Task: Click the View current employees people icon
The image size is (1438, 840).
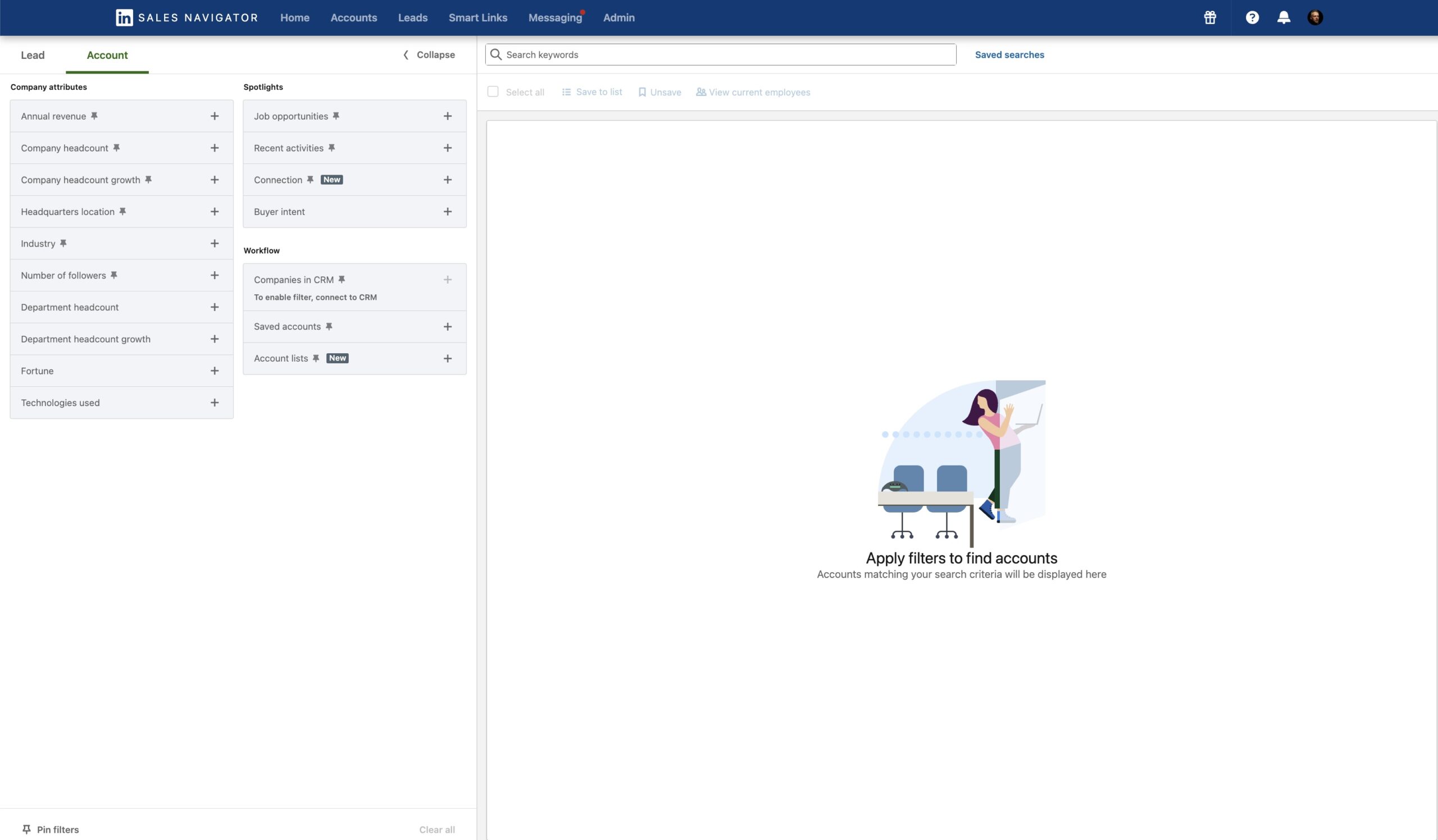Action: pos(700,92)
